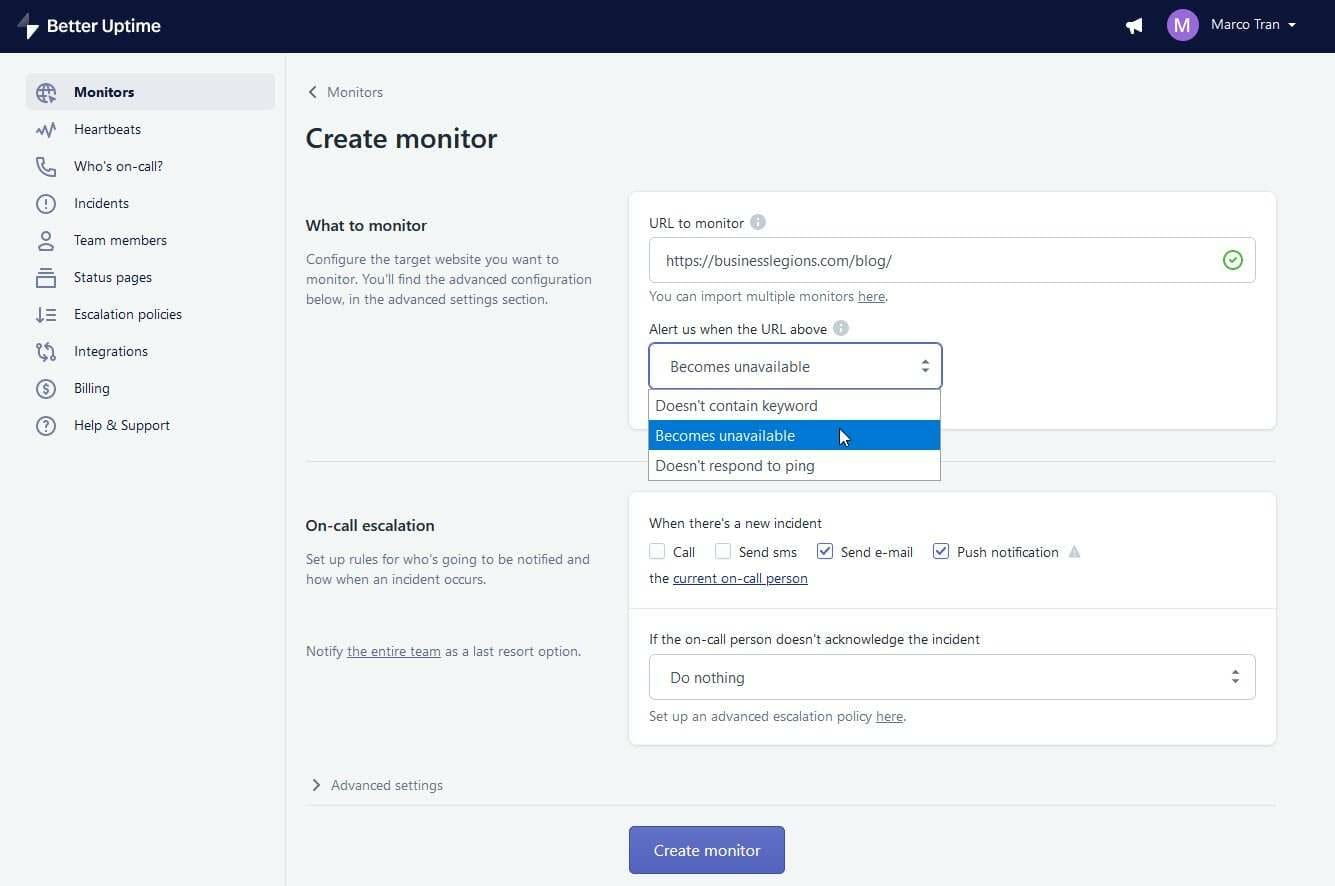Open the Integrations page
Image resolution: width=1335 pixels, height=886 pixels.
point(110,351)
